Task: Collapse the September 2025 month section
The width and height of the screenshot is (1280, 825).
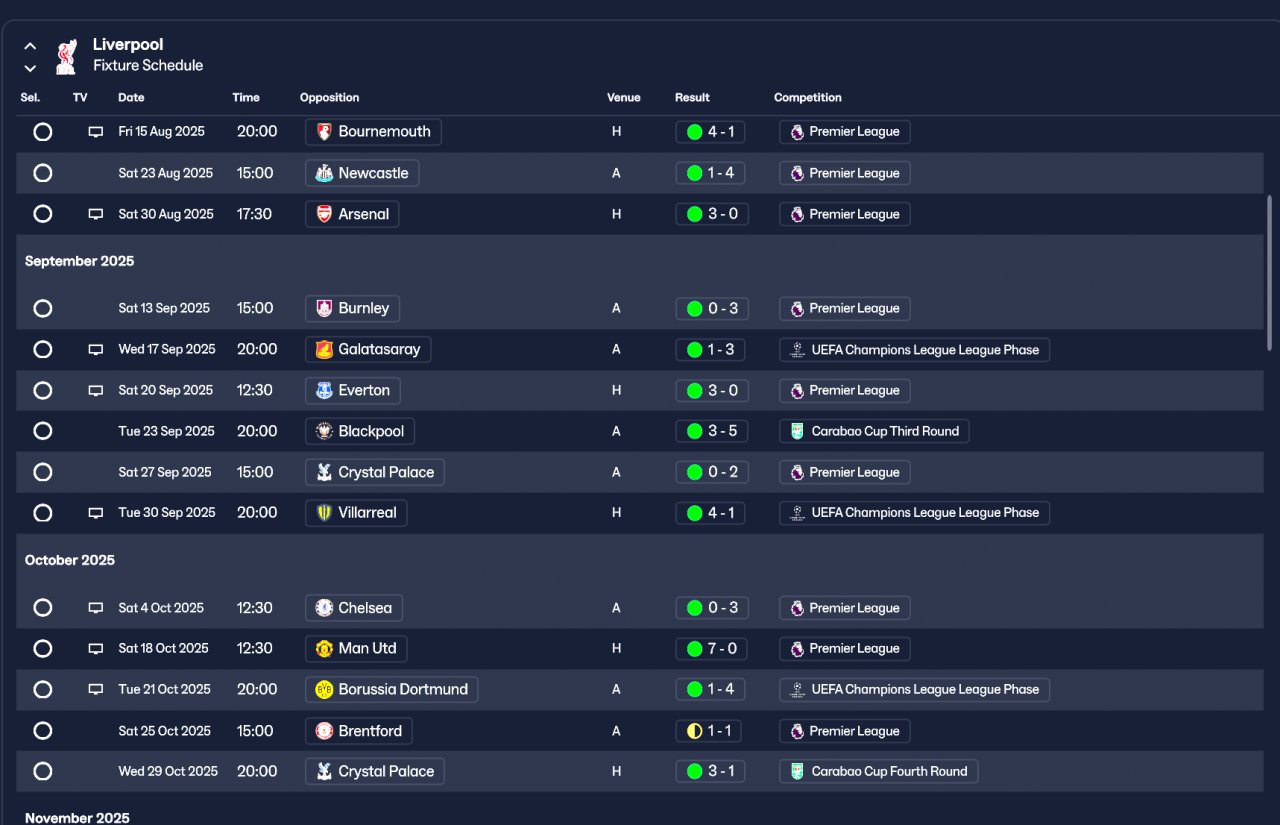Action: tap(79, 261)
